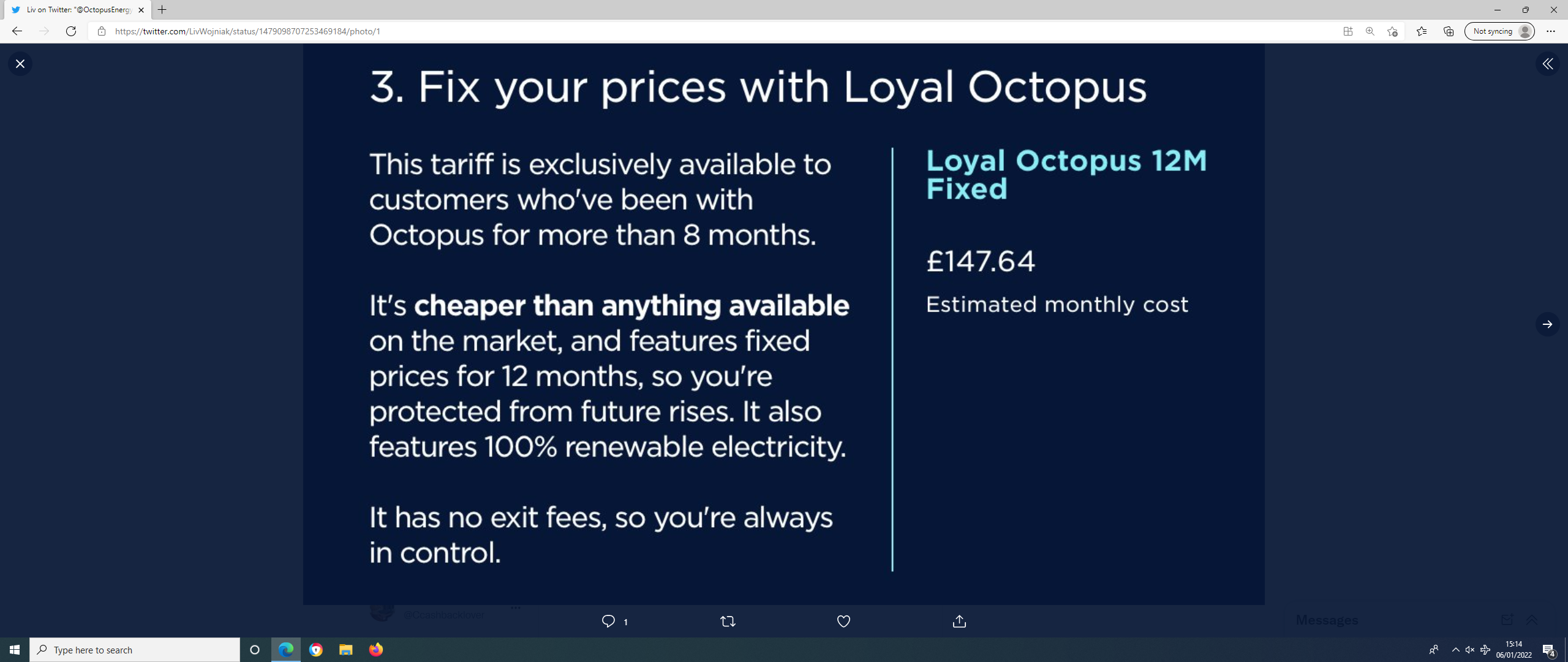The height and width of the screenshot is (662, 1568).
Task: Click the 'Not syncing' profile button
Action: click(x=1499, y=31)
